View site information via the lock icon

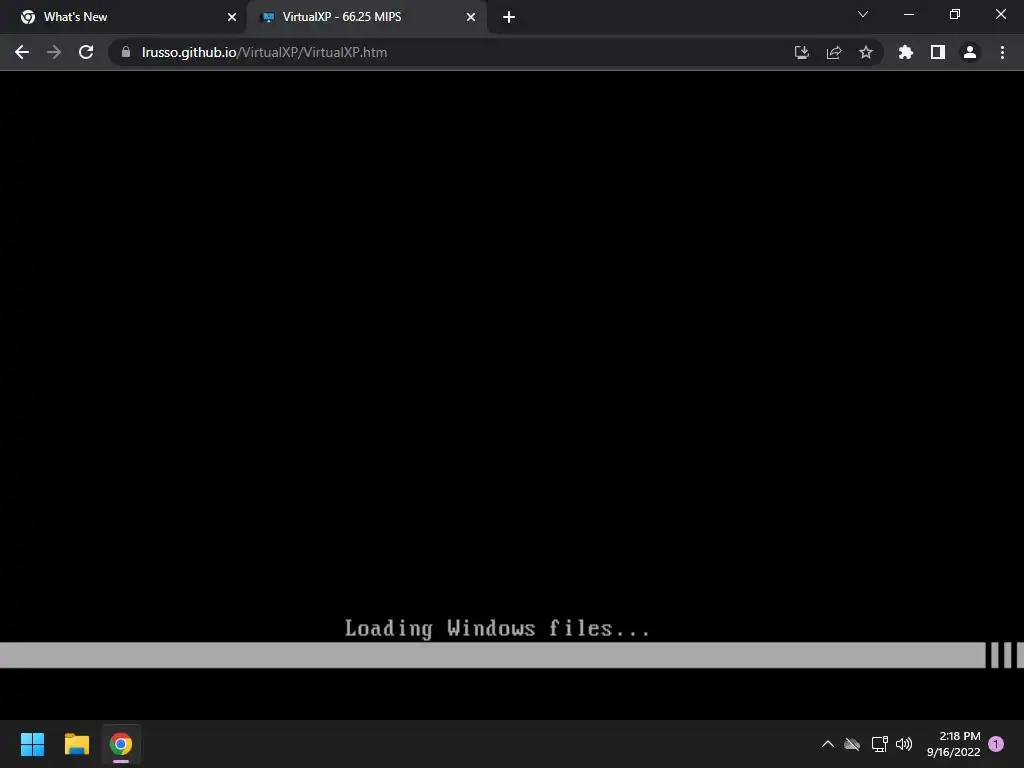click(126, 52)
